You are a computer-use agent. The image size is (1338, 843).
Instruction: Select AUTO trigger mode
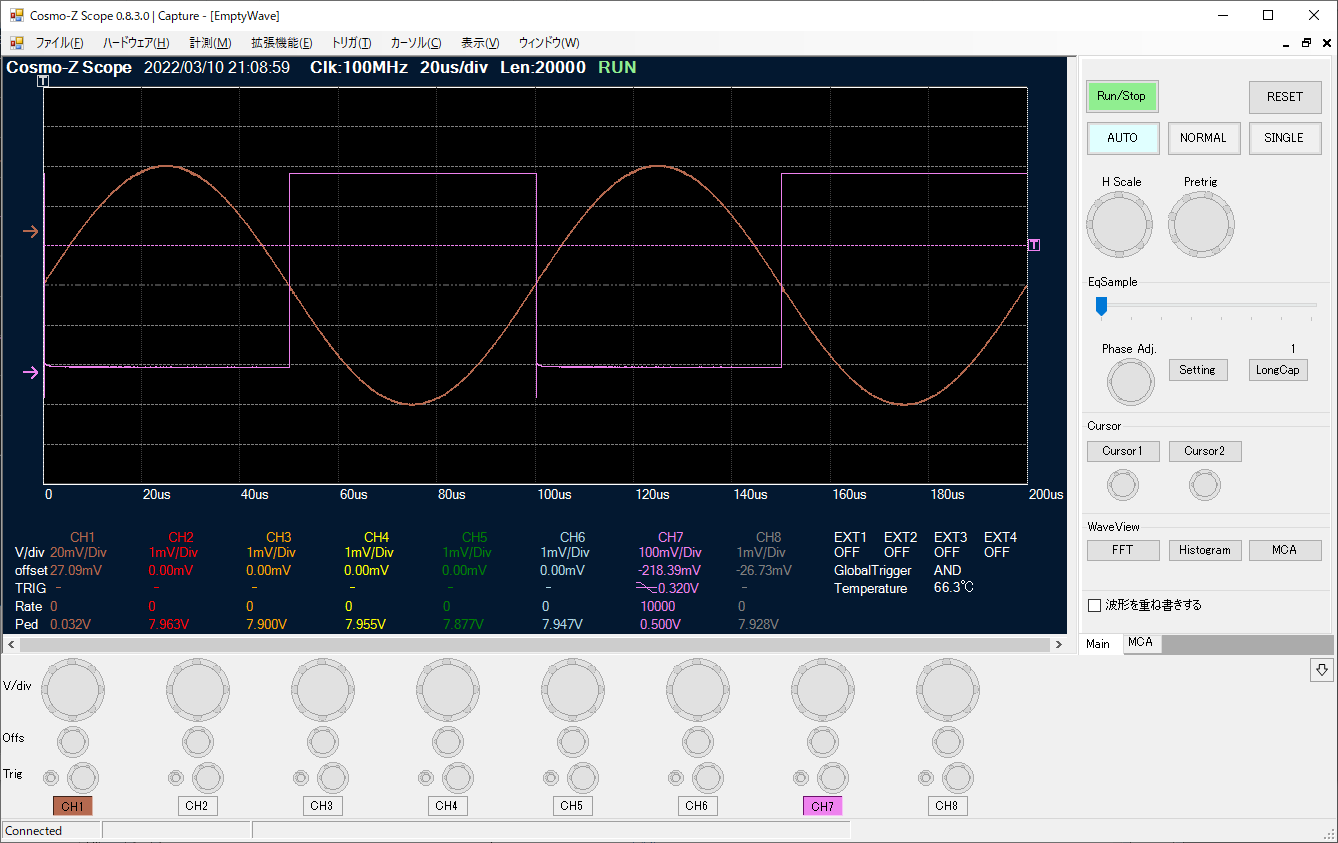[1122, 138]
